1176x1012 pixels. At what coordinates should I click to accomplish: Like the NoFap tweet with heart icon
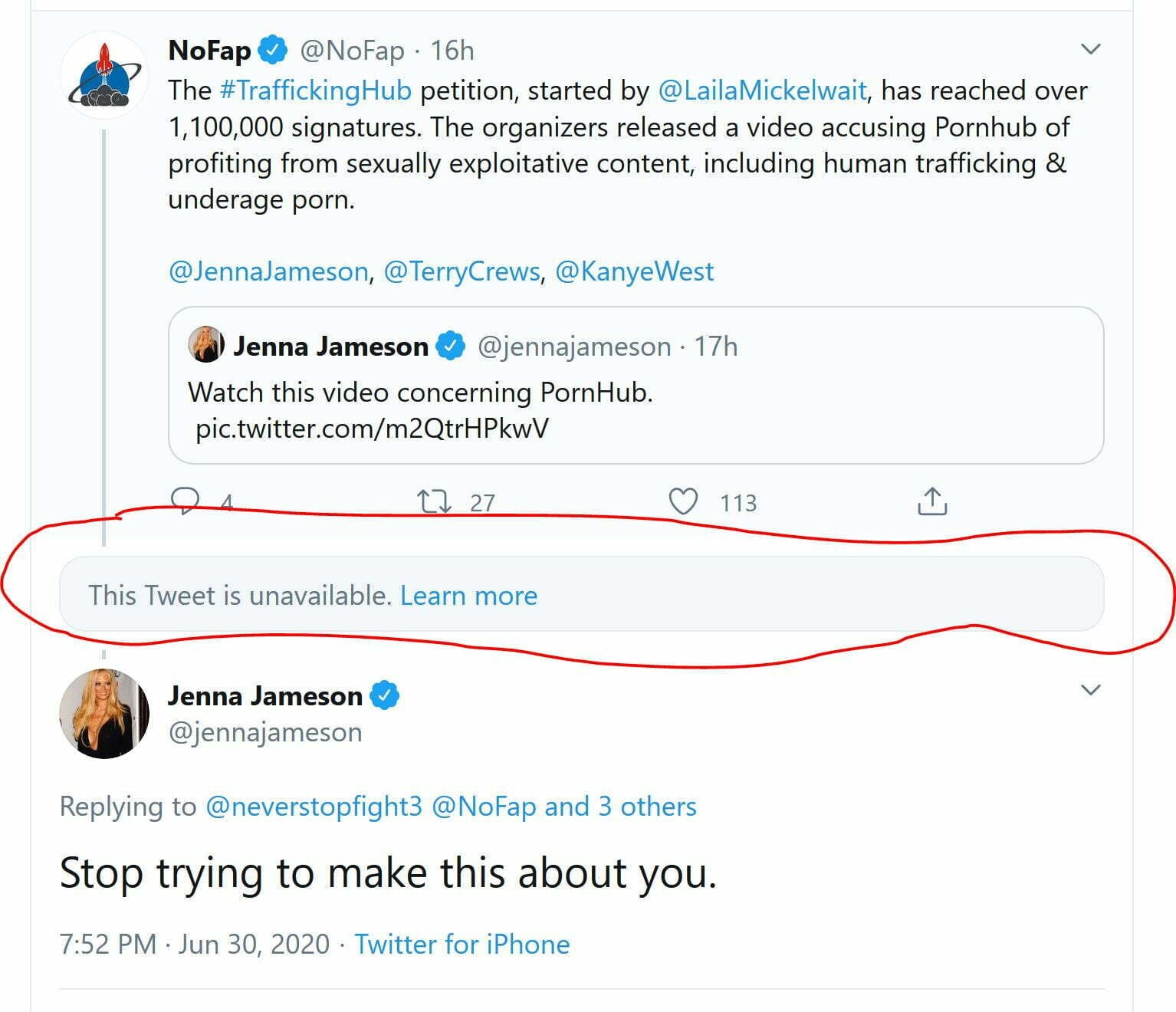pyautogui.click(x=683, y=502)
